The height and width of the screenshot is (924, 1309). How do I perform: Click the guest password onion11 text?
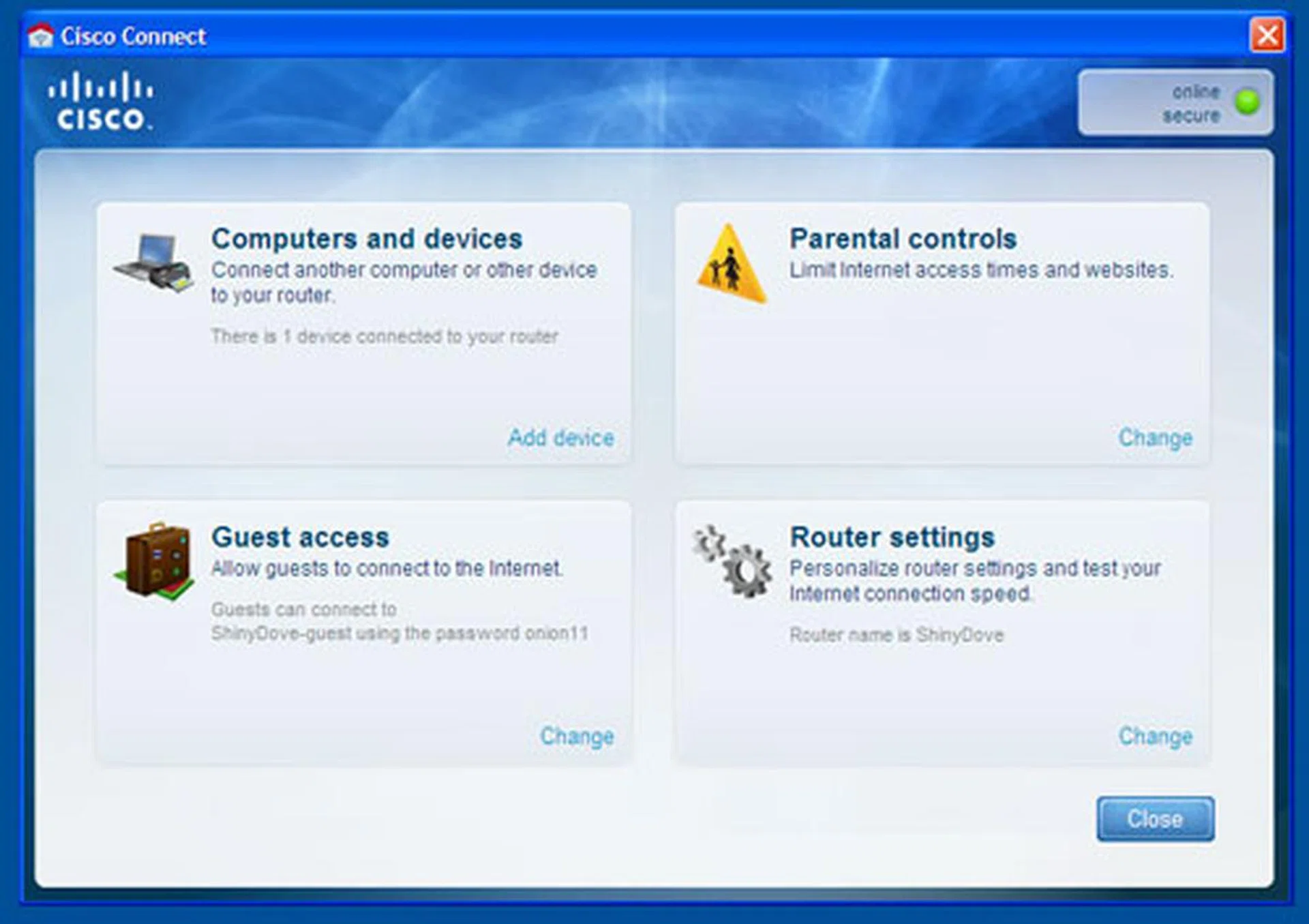click(556, 634)
